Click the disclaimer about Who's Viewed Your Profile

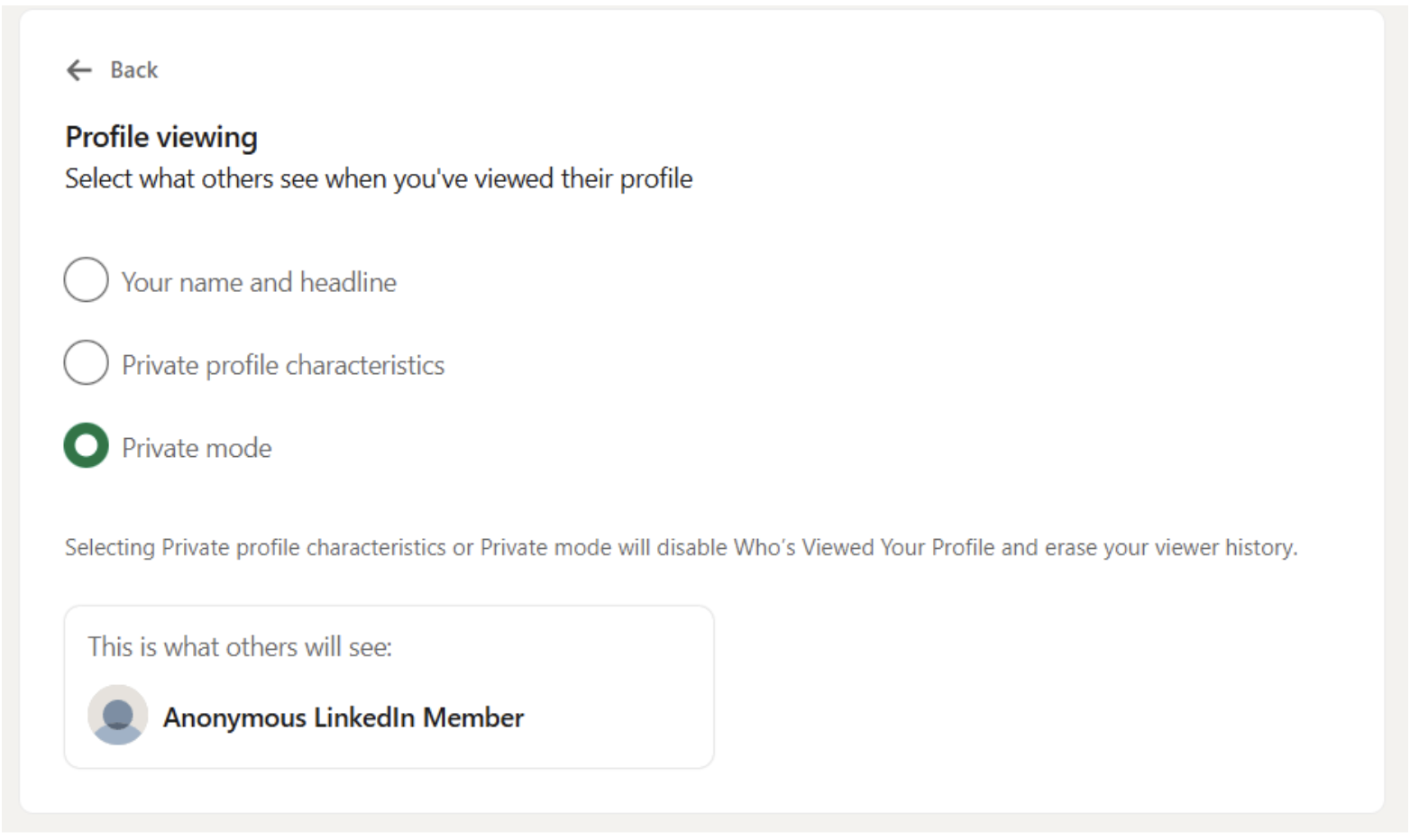[681, 547]
